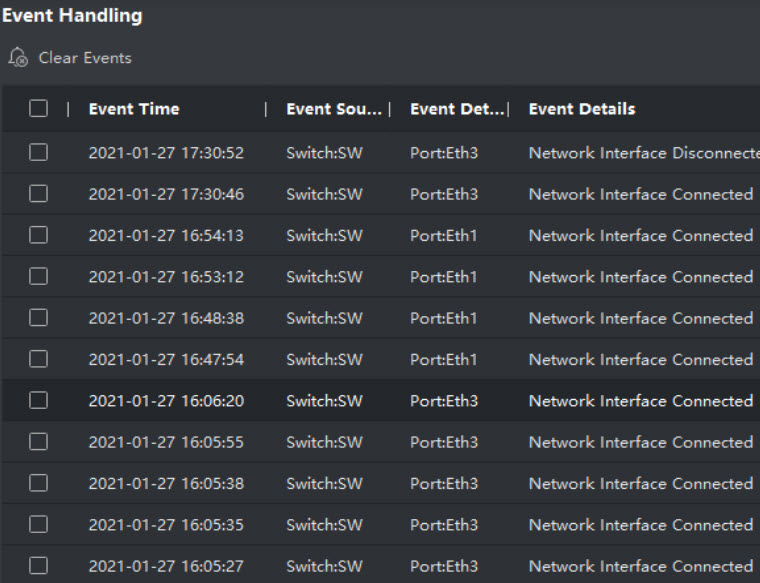The width and height of the screenshot is (760, 583).
Task: Check the 16:05:35 event checkbox
Action: tap(38, 524)
